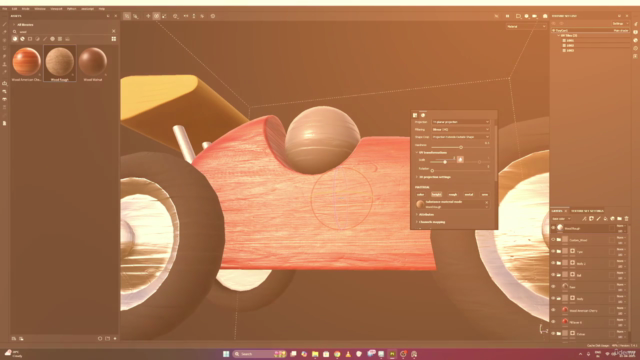Image resolution: width=640 pixels, height=360 pixels.
Task: Hide the Colour folder layer
Action: (553, 333)
